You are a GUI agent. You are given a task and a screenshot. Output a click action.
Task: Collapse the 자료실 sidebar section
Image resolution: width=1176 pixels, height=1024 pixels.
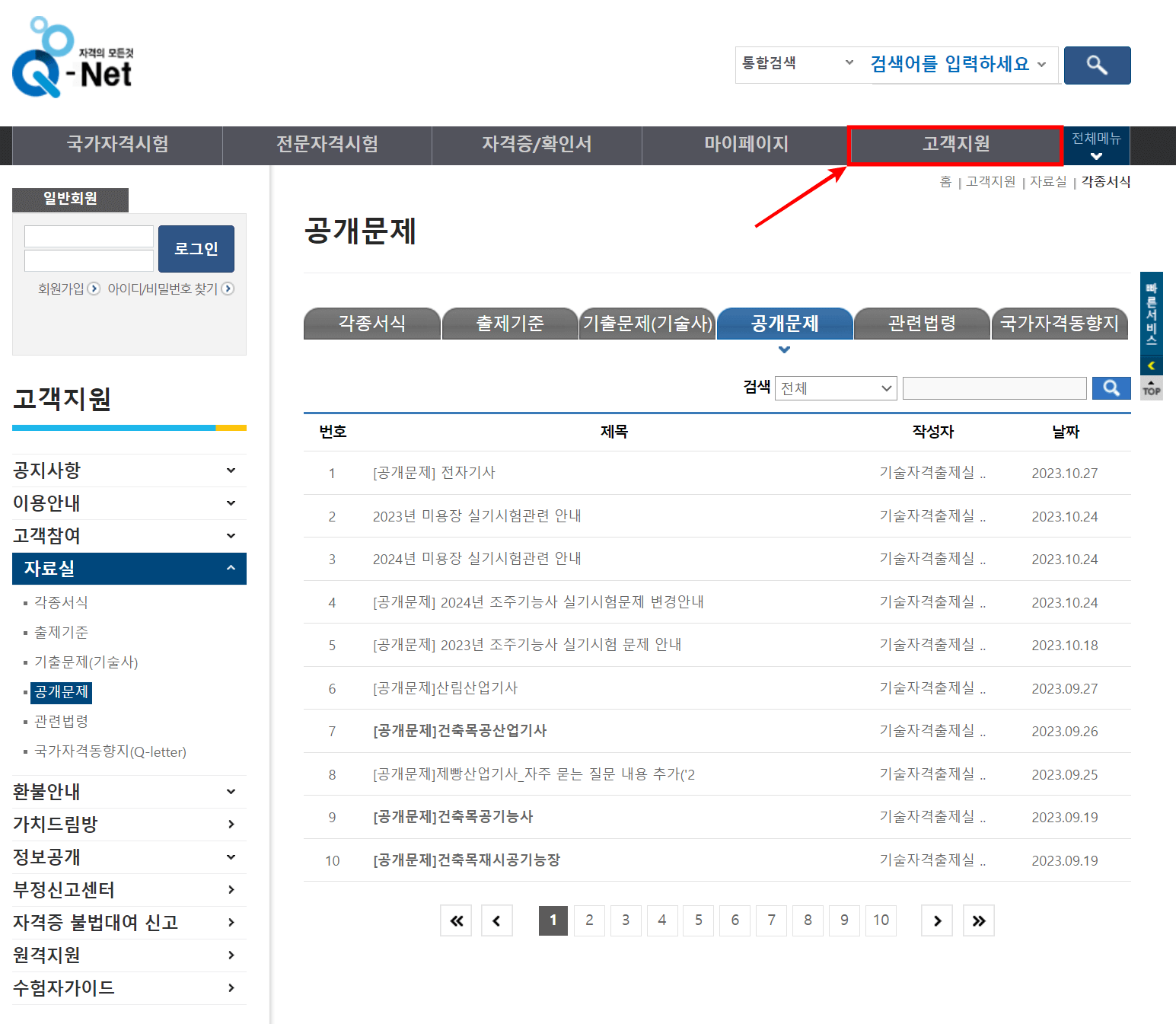coord(129,569)
